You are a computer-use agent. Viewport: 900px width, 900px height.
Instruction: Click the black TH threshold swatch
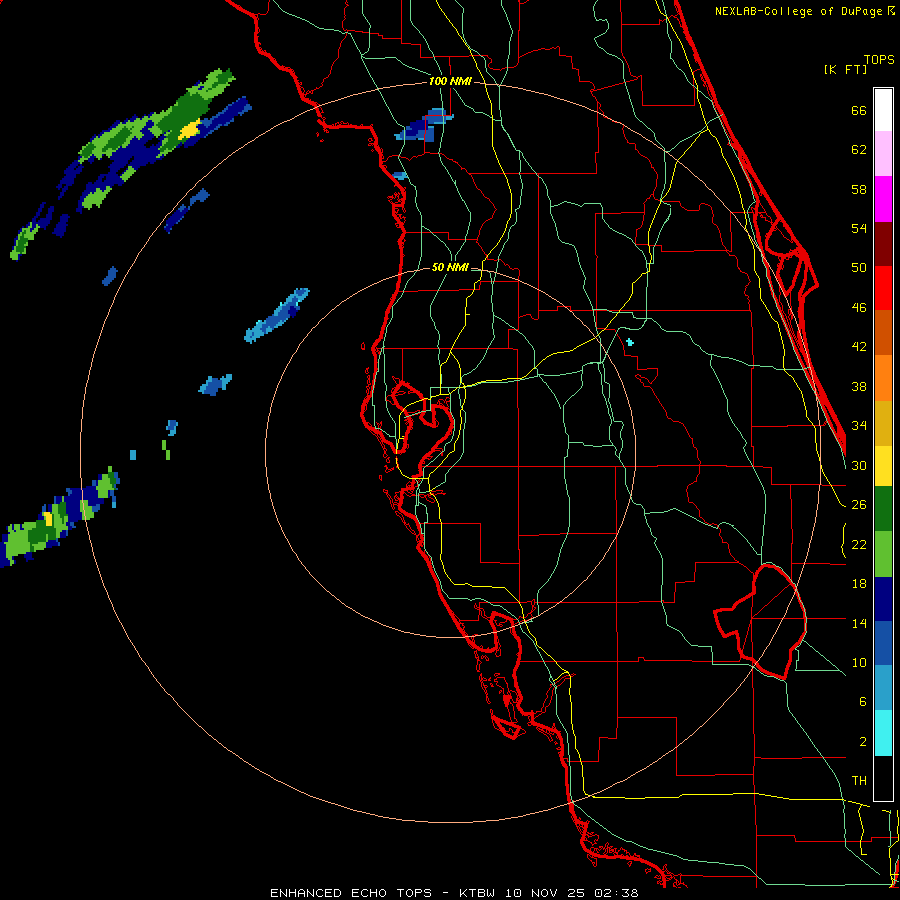coord(883,778)
